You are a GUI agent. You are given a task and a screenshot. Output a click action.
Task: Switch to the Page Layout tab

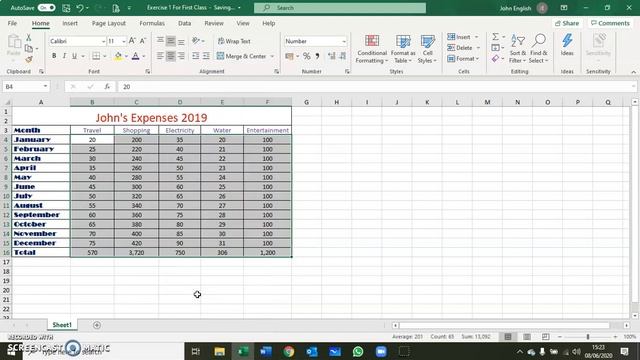coord(109,23)
